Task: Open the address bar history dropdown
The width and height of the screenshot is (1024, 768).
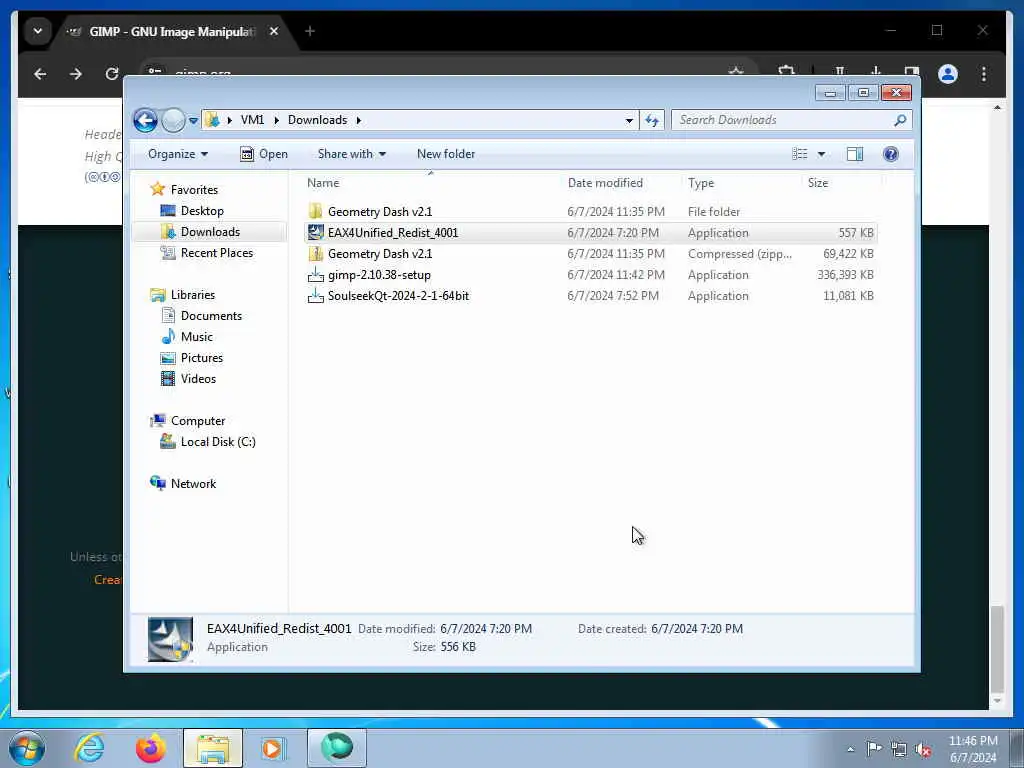Action: pyautogui.click(x=629, y=120)
